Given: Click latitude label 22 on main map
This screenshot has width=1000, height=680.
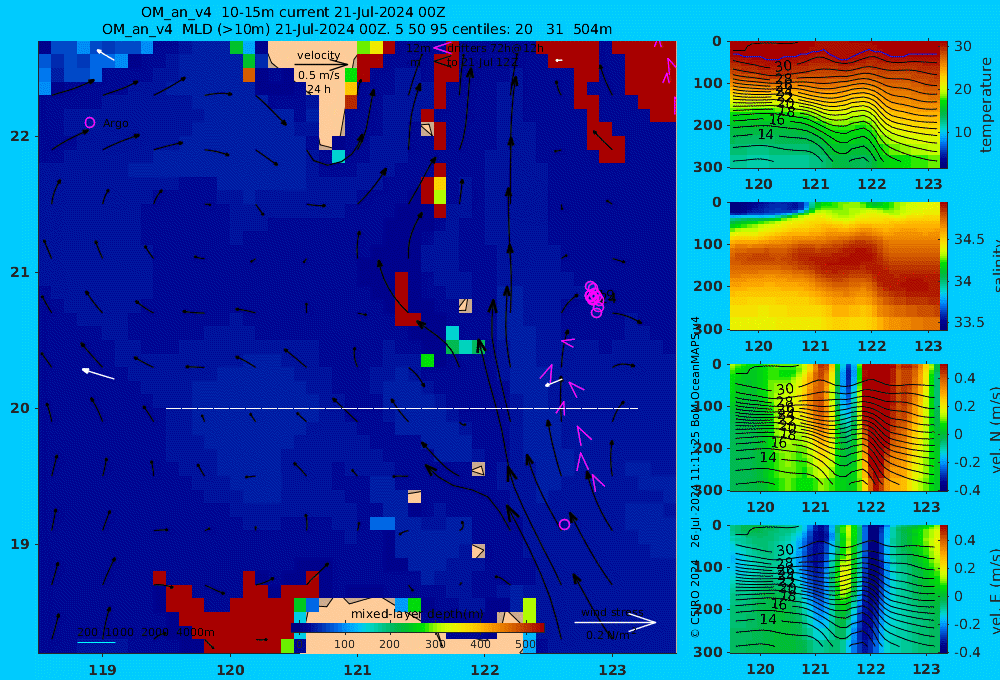Looking at the screenshot, I should pyautogui.click(x=20, y=136).
